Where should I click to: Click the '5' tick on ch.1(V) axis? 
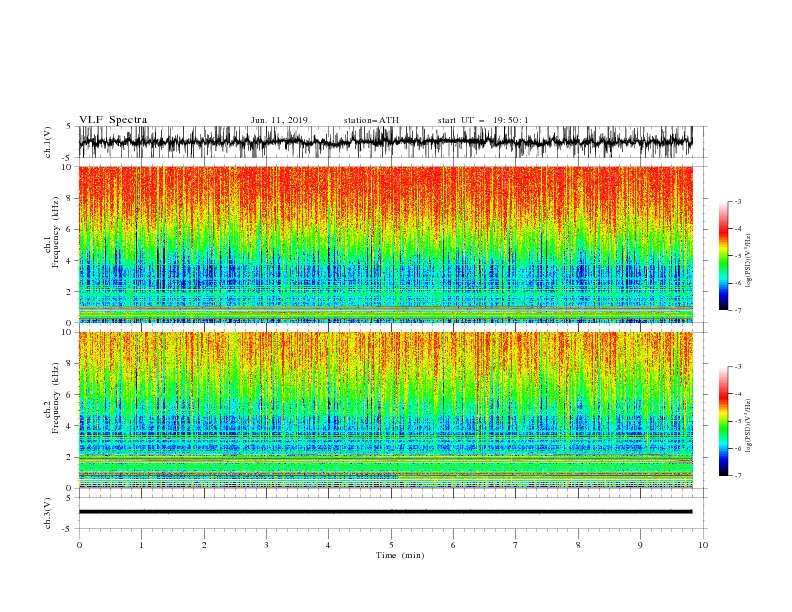pos(70,126)
